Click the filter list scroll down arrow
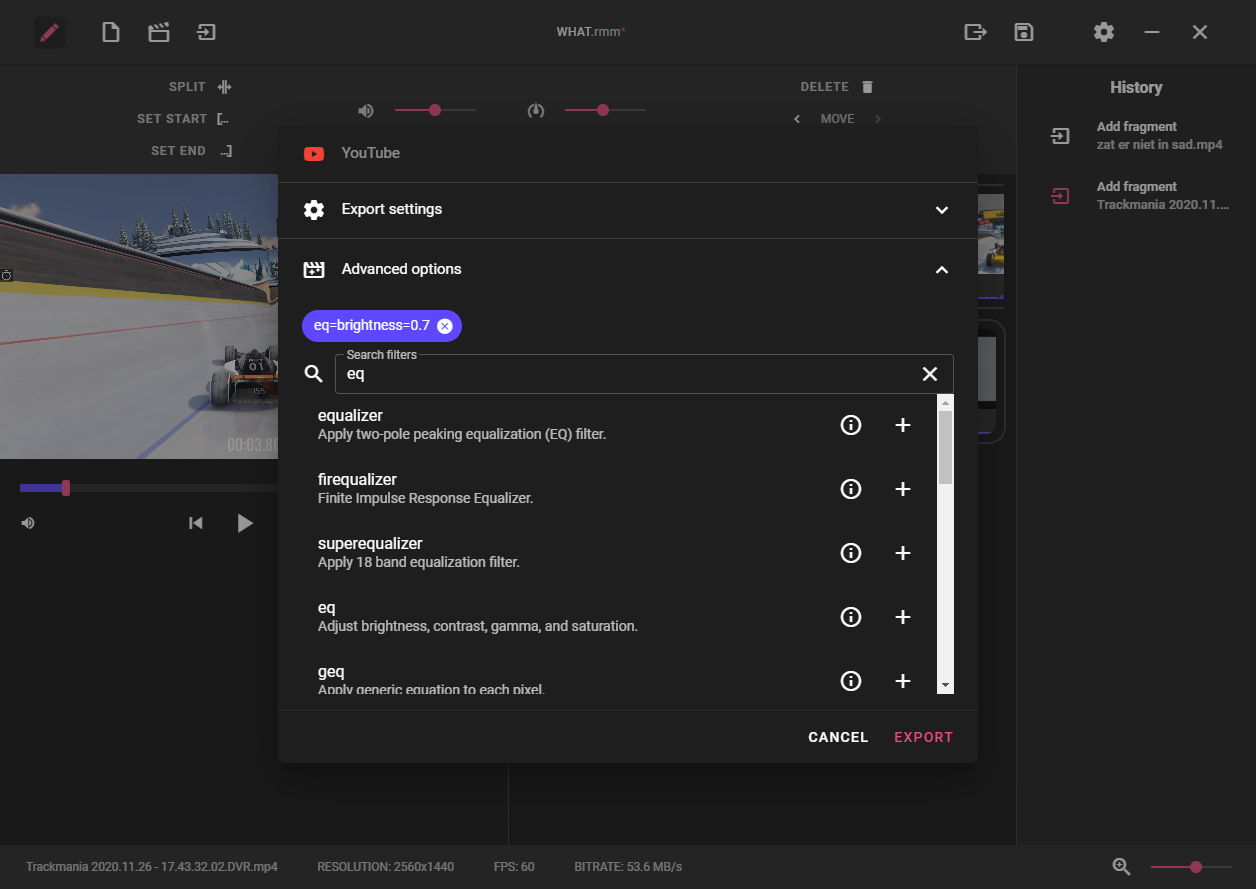The width and height of the screenshot is (1256, 889). click(945, 686)
